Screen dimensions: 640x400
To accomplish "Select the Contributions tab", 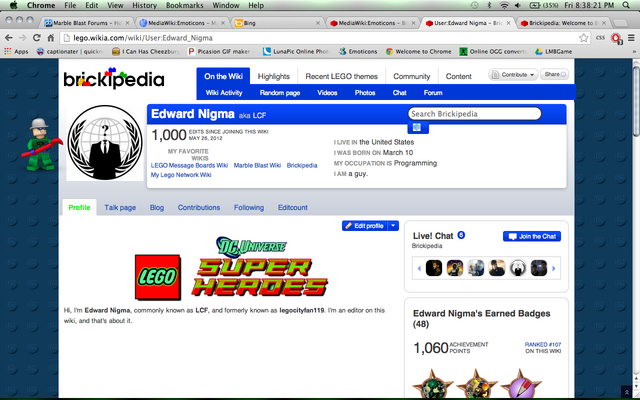I will (199, 207).
